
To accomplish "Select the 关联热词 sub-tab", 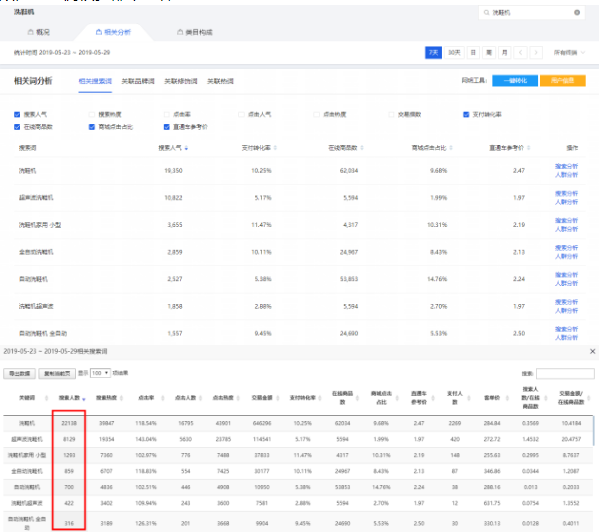I will pos(220,81).
